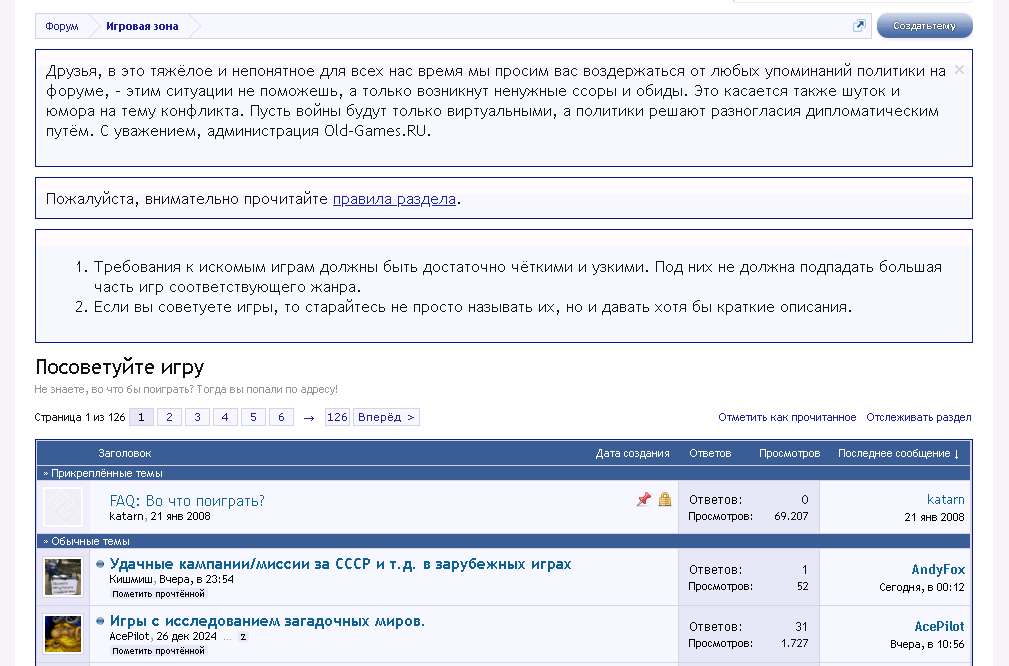Go to page 6 of the thread list

click(281, 417)
